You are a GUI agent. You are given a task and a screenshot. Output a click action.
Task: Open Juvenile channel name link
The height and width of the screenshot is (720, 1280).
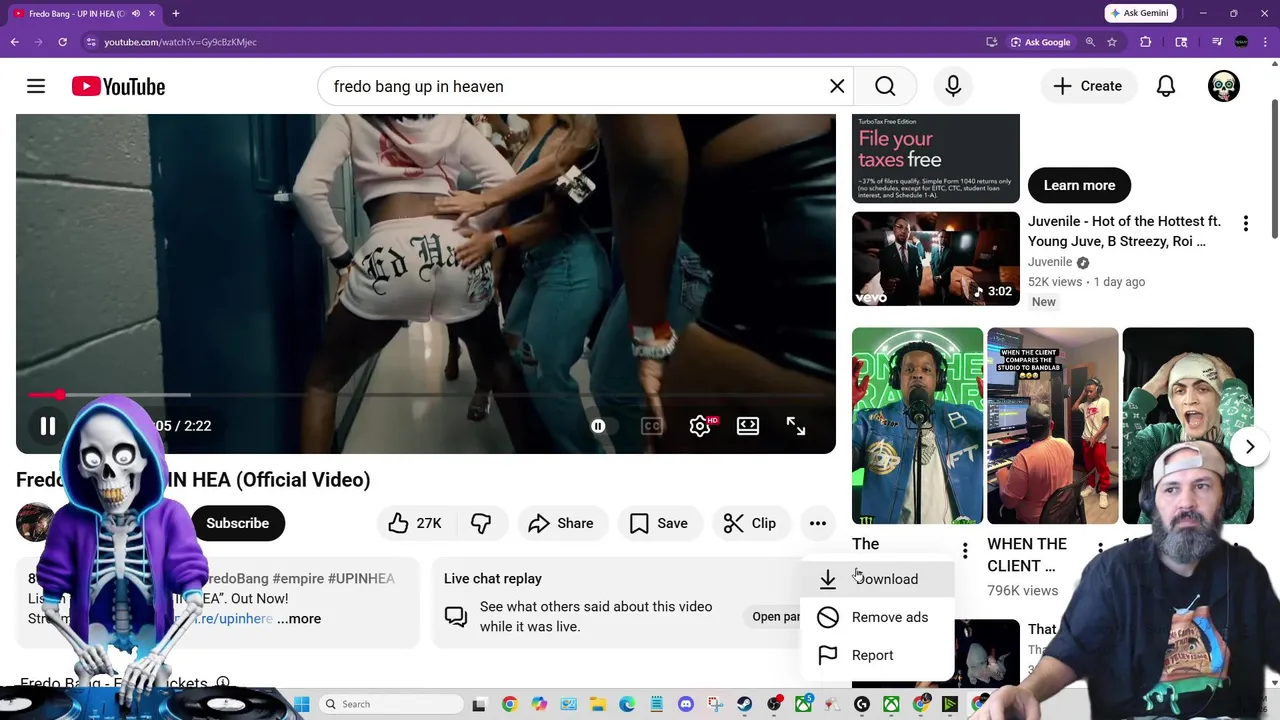[1050, 262]
